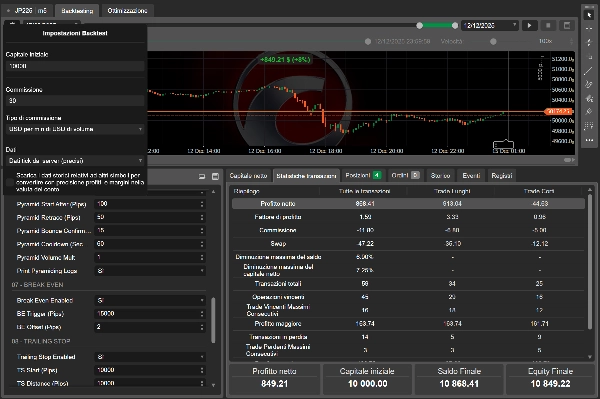Image resolution: width=600 pixels, height=399 pixels.
Task: Click the Commissione input field
Action: [75, 101]
